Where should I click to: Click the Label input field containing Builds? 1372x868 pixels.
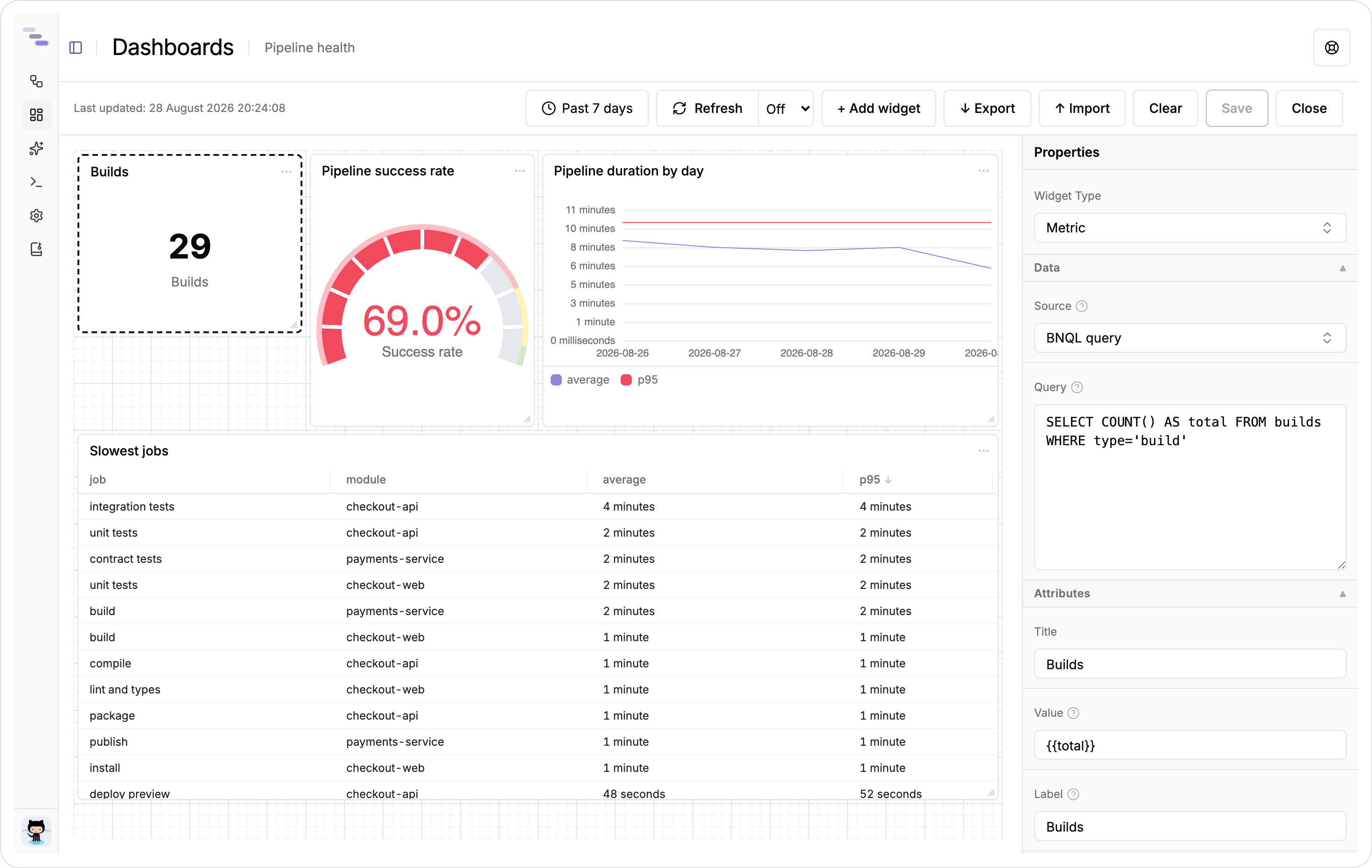point(1190,826)
